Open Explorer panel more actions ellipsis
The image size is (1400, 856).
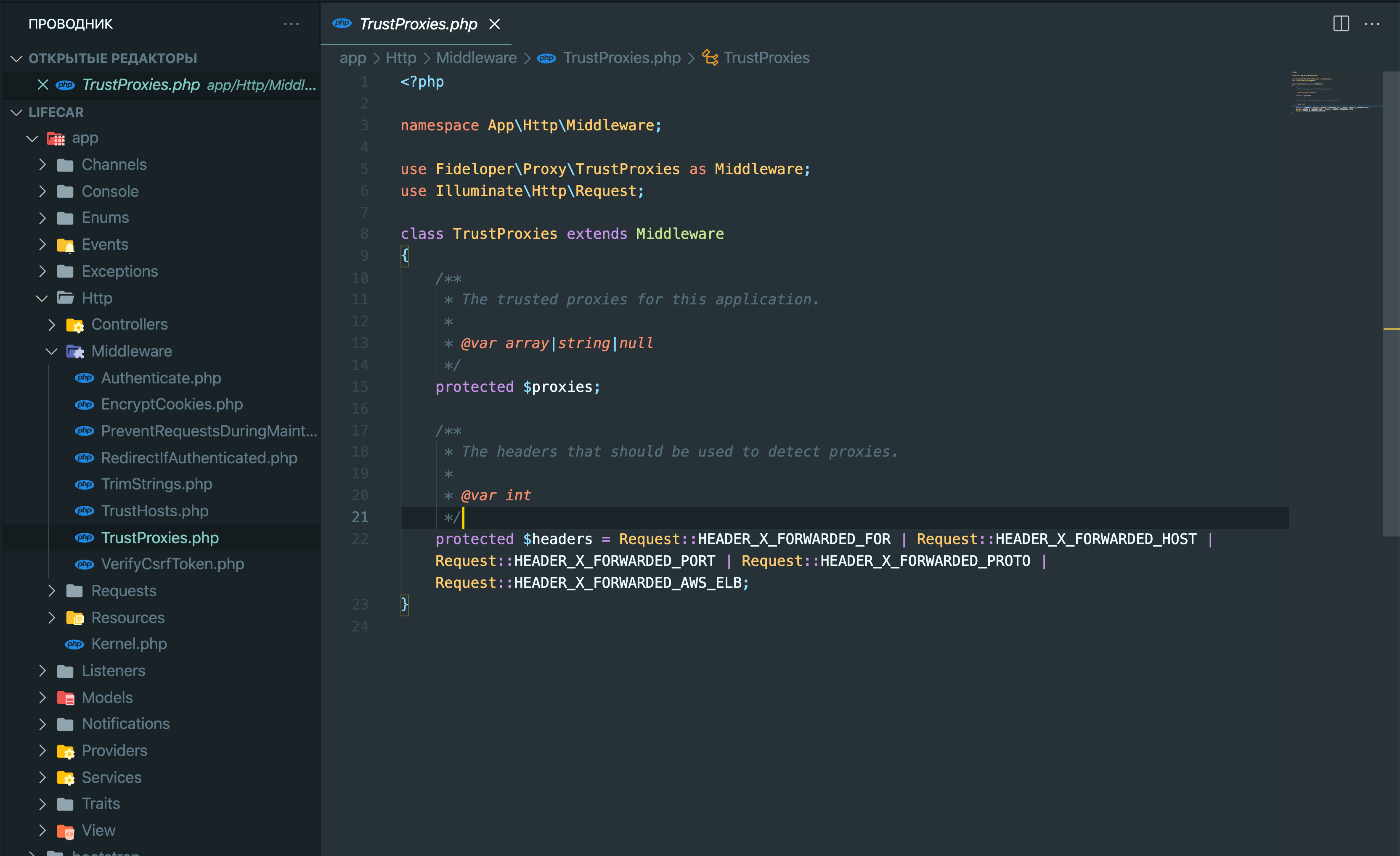(x=292, y=24)
